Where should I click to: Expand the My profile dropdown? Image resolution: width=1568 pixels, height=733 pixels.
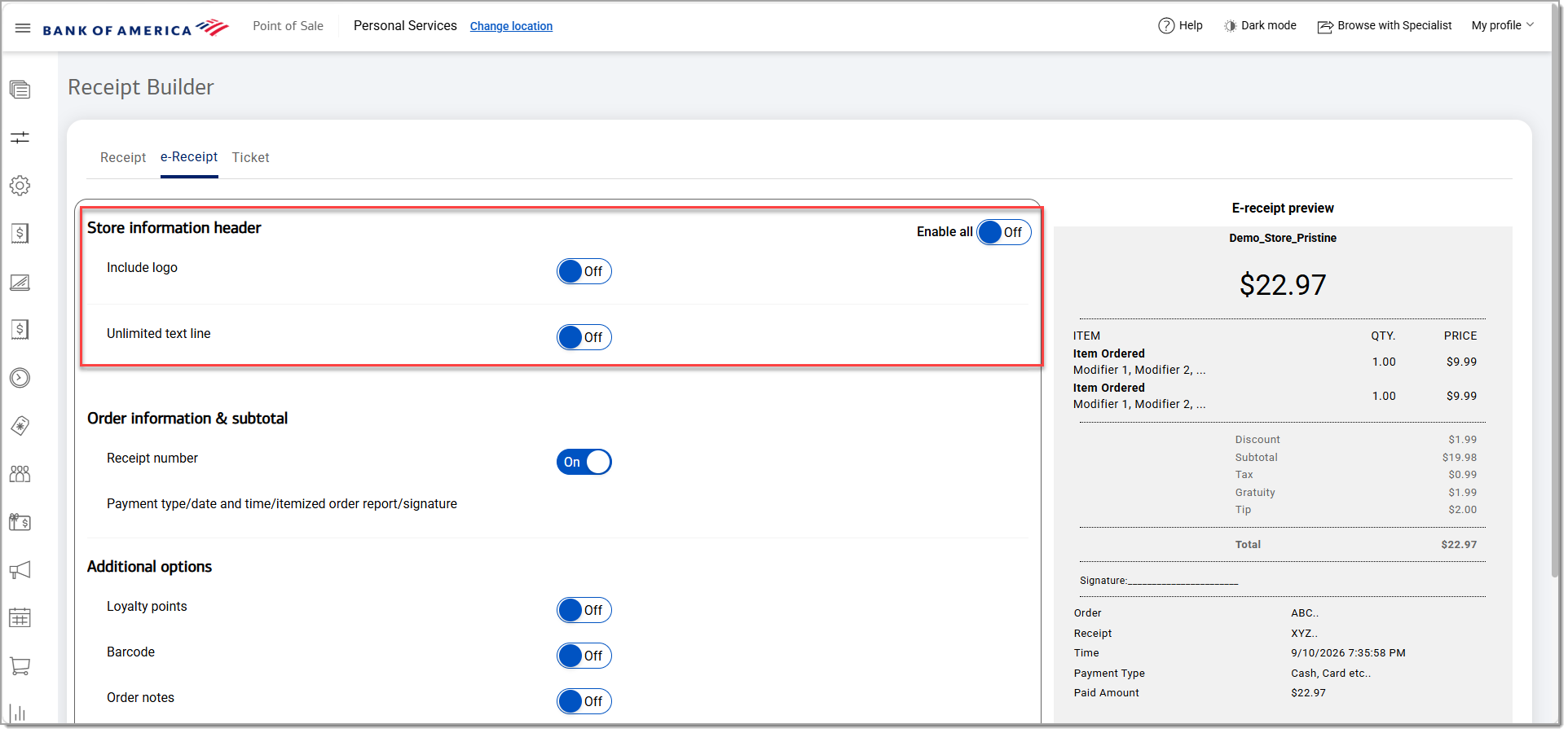click(1503, 26)
